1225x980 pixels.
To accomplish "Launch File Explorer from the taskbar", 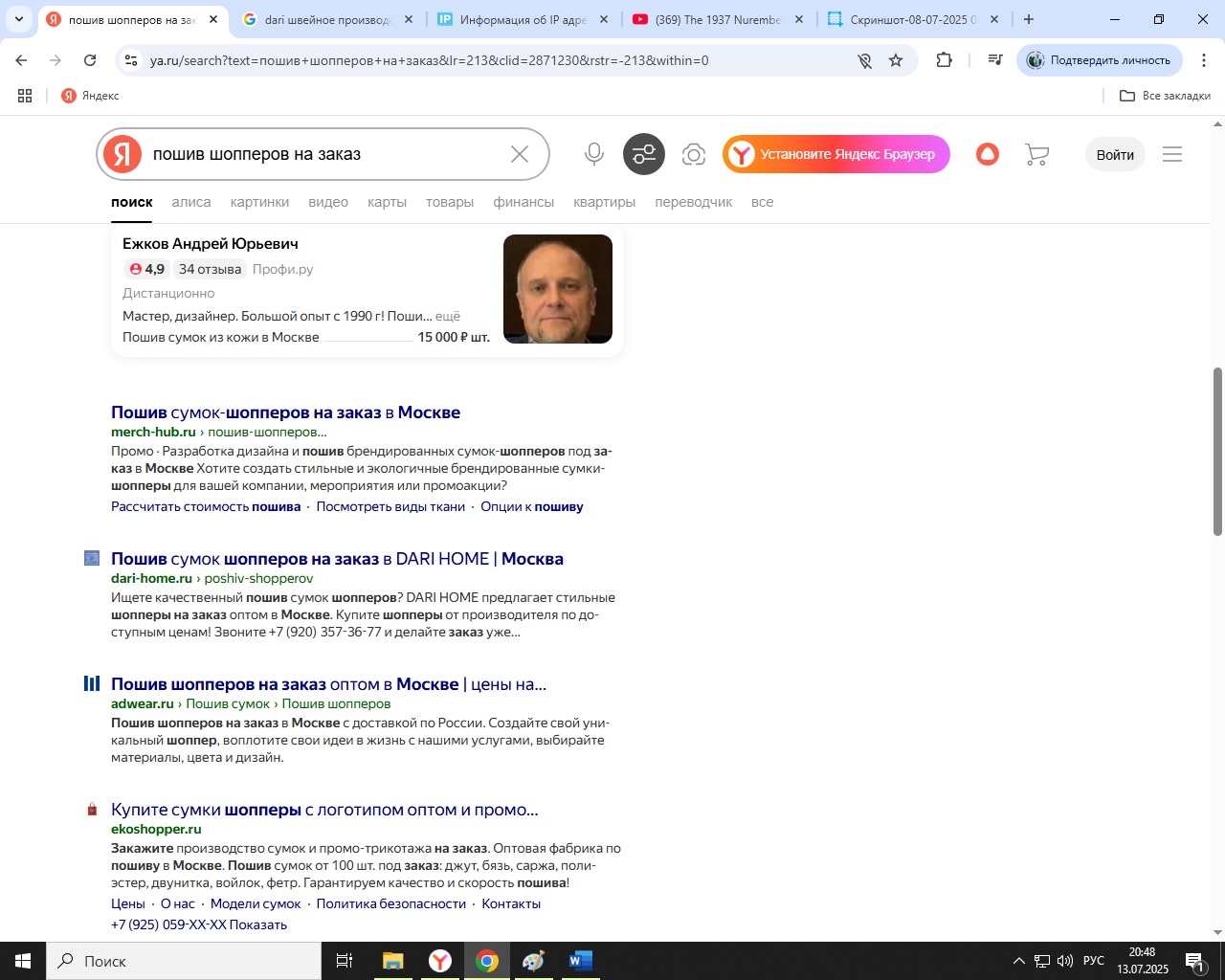I will point(392,961).
